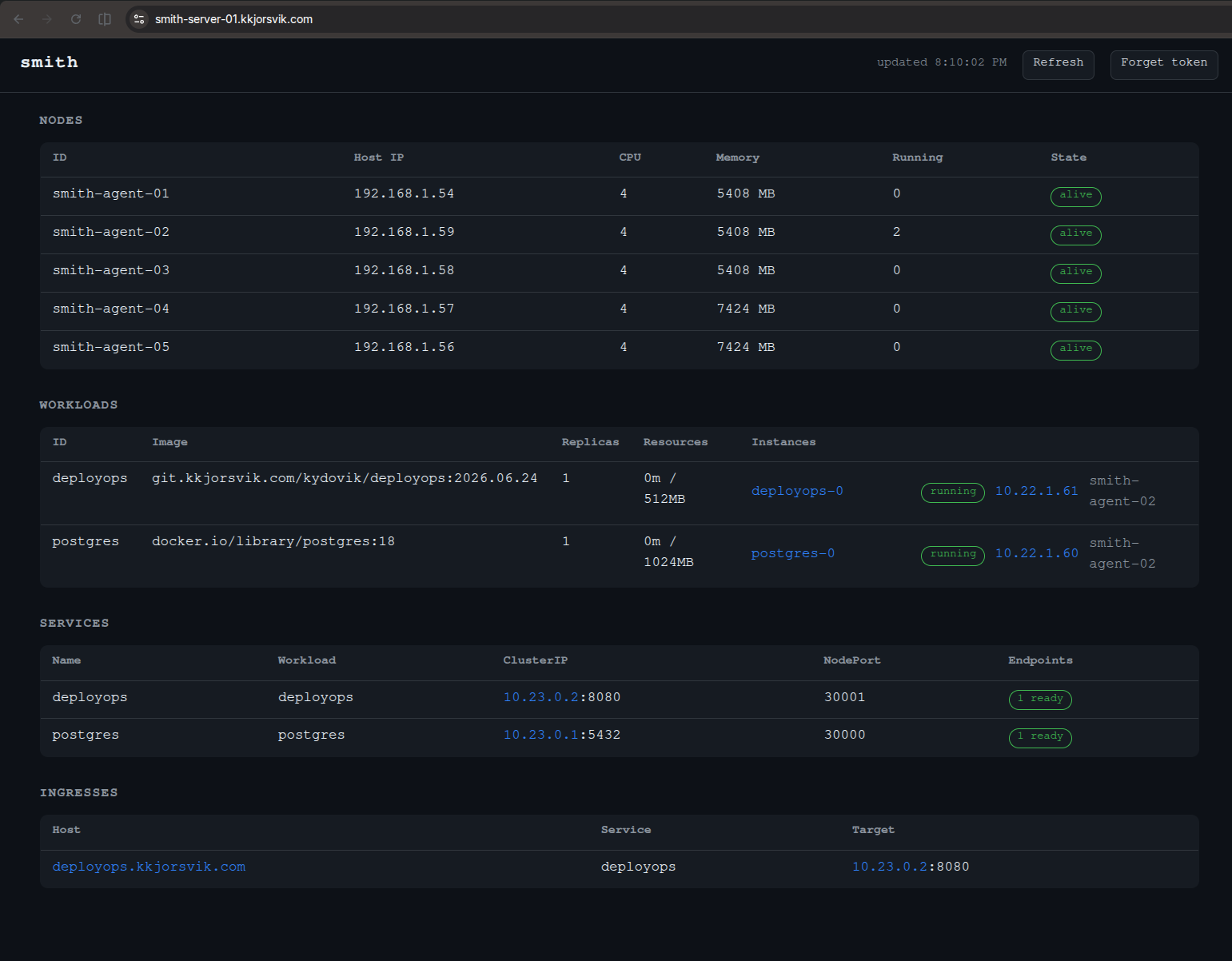The image size is (1232, 961).
Task: Reload the page with browser reload icon
Action: coord(76,19)
